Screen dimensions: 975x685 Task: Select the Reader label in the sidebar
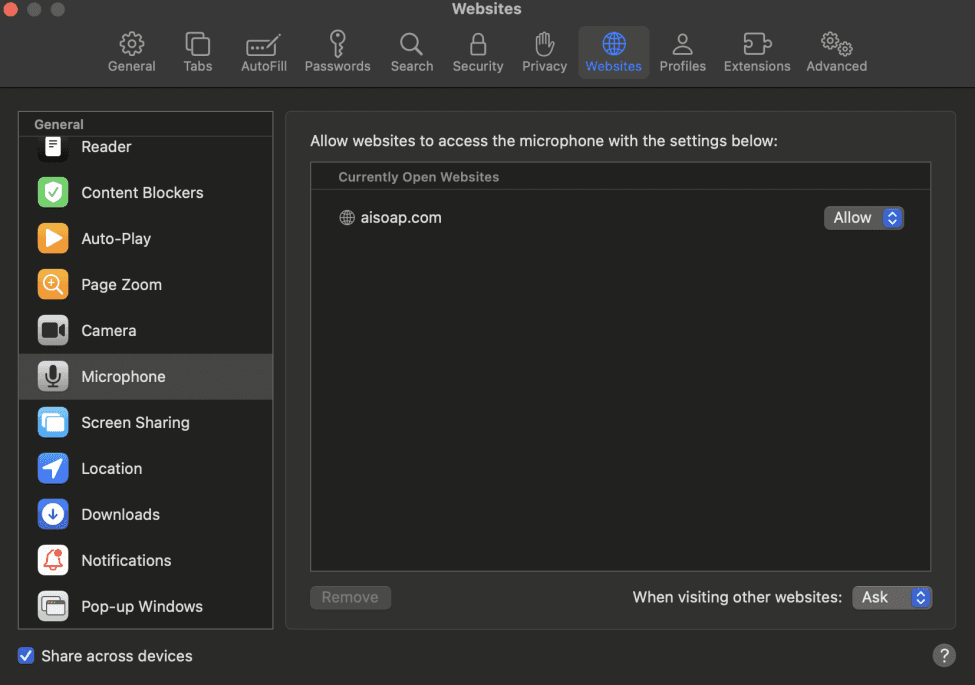click(106, 147)
